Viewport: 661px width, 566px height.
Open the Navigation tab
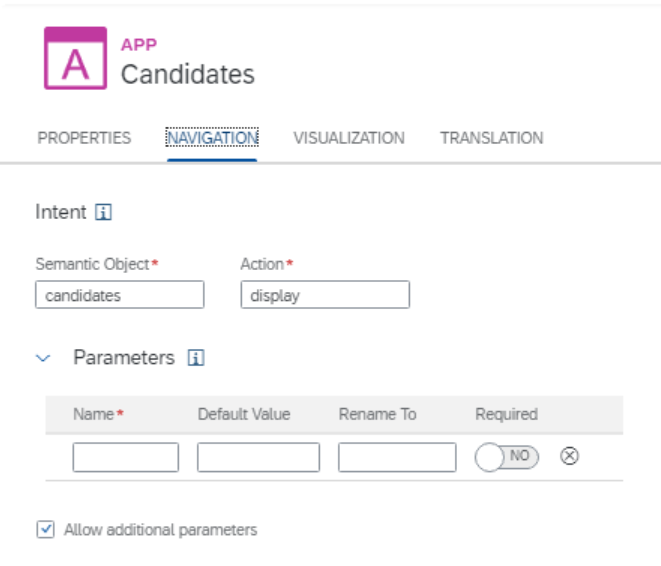pos(212,138)
